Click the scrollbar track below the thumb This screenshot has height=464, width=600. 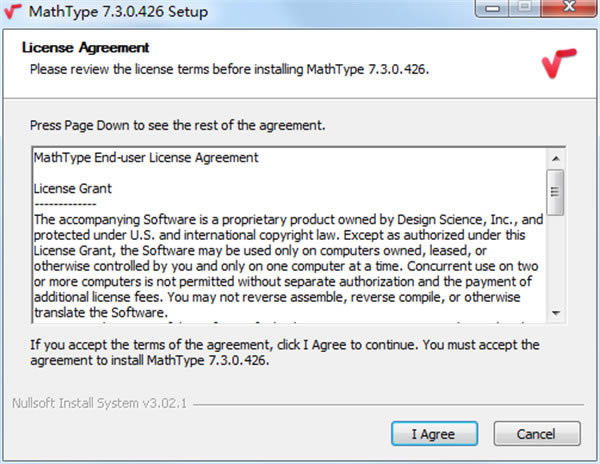(555, 260)
